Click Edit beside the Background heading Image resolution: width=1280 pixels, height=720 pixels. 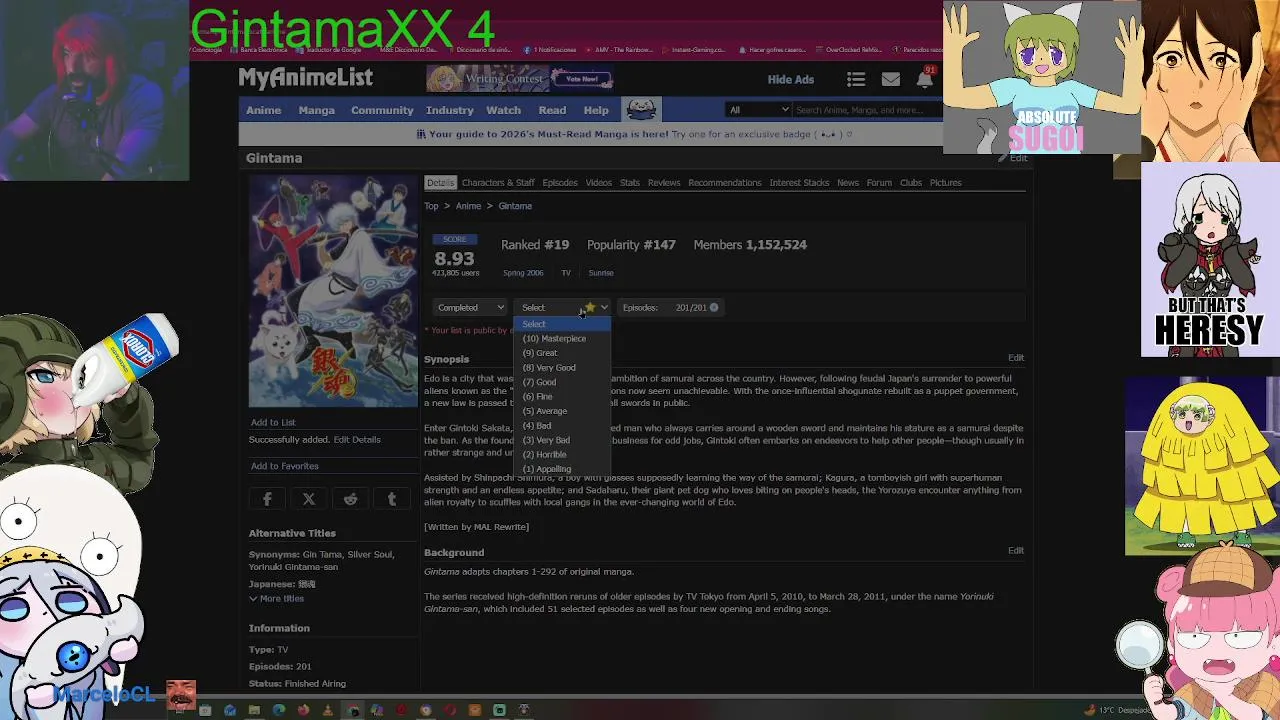click(1016, 551)
